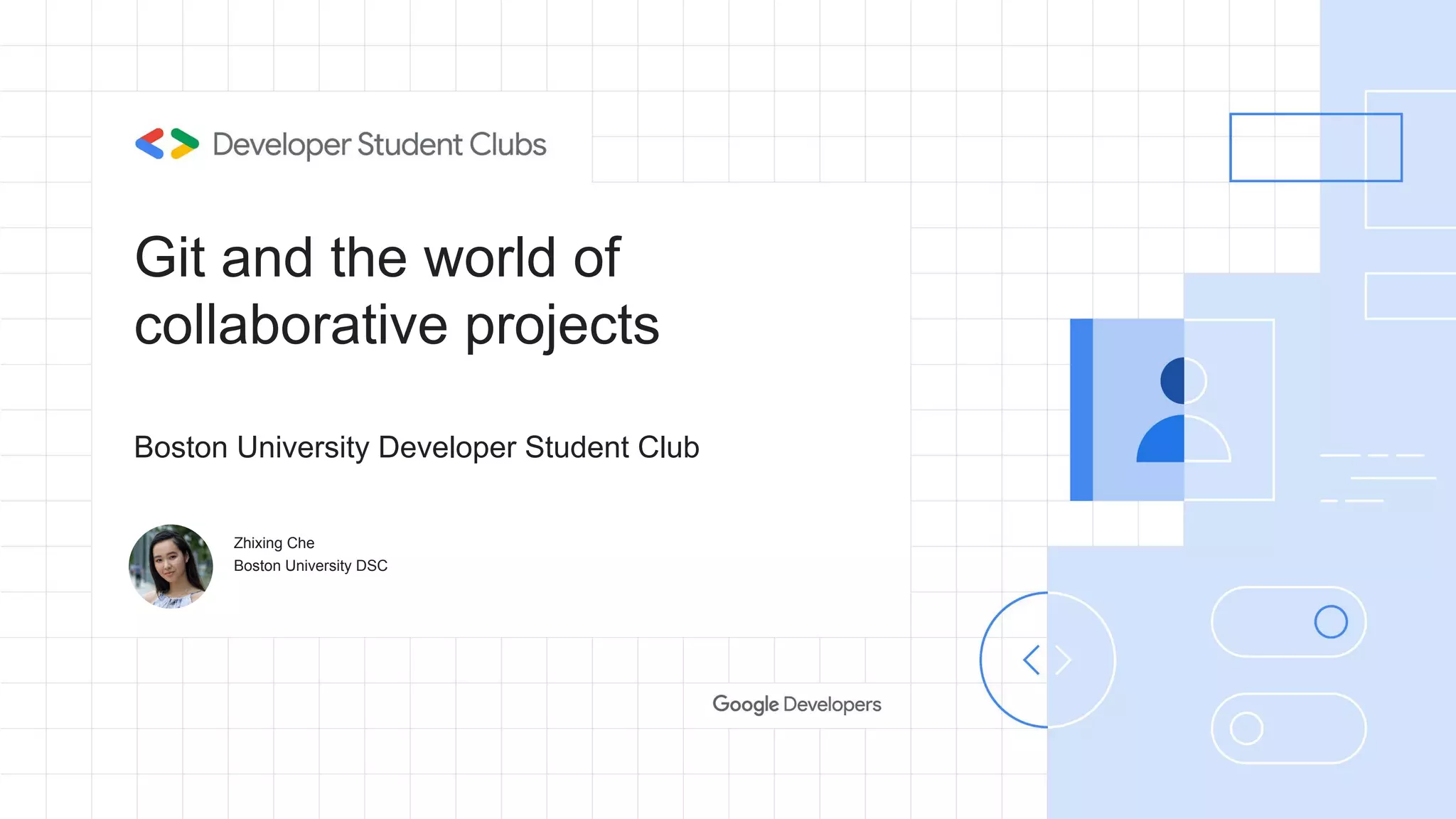The width and height of the screenshot is (1456, 819).
Task: Toggle the upper pill switch with blue knob
Action: coord(1288,621)
